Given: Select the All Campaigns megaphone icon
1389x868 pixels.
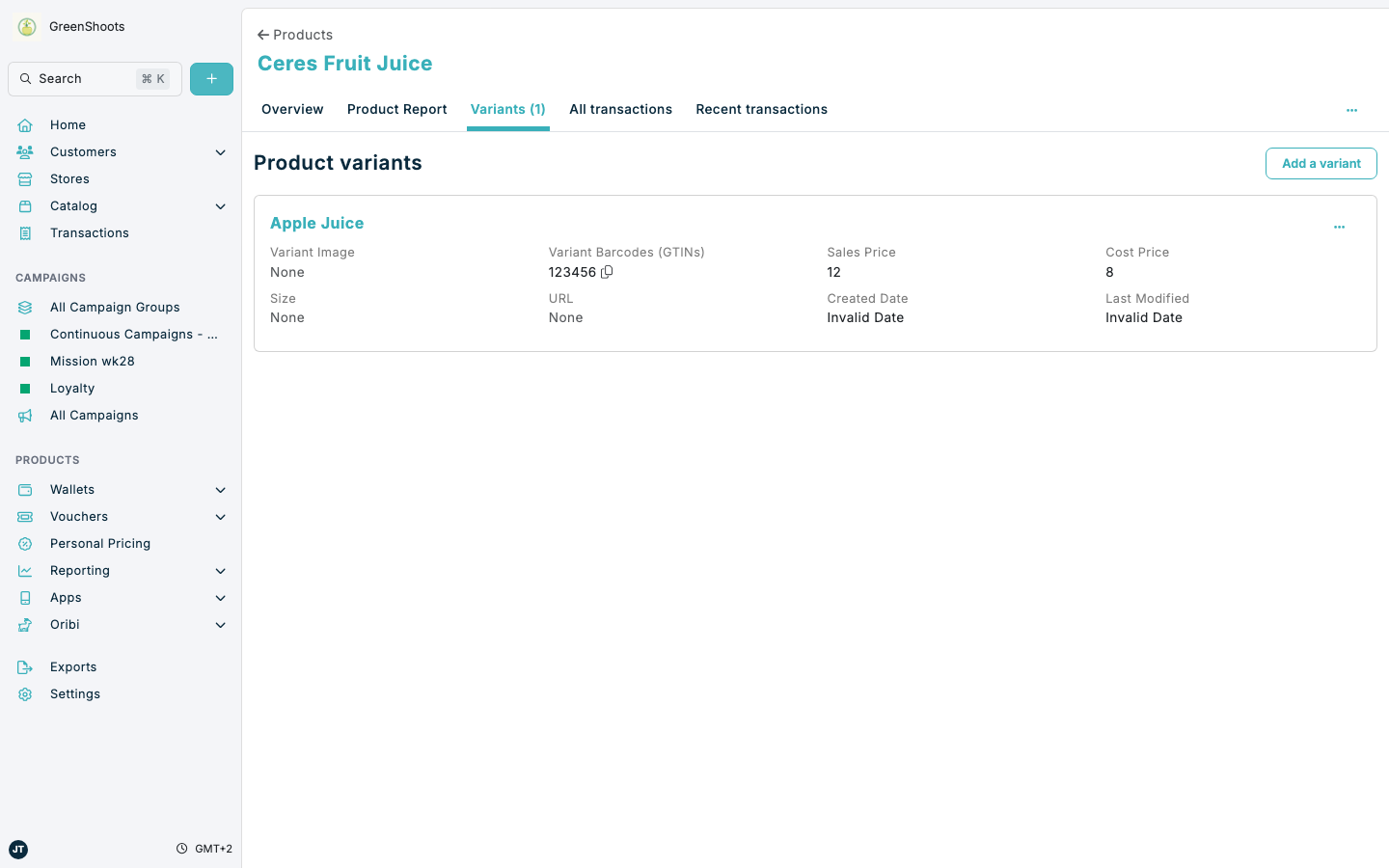Looking at the screenshot, I should (x=25, y=415).
